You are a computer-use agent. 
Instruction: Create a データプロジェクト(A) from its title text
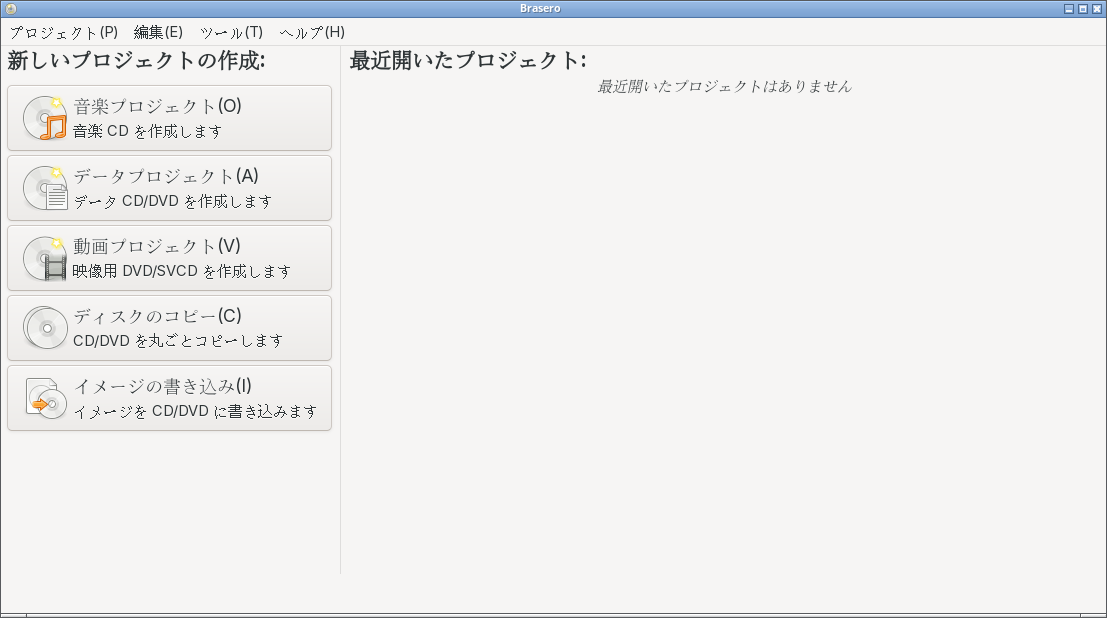pos(166,176)
